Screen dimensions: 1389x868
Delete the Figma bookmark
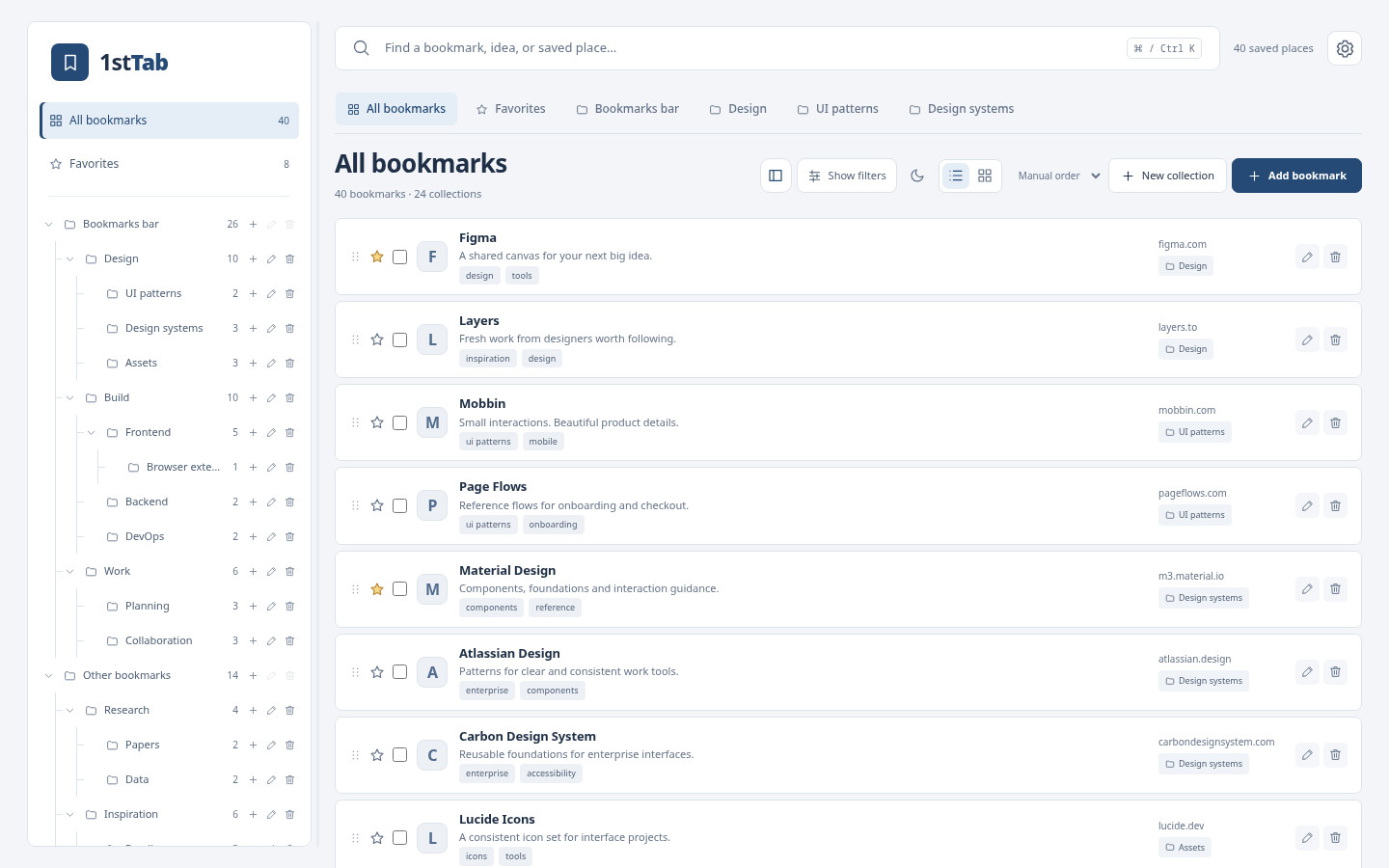(1335, 258)
